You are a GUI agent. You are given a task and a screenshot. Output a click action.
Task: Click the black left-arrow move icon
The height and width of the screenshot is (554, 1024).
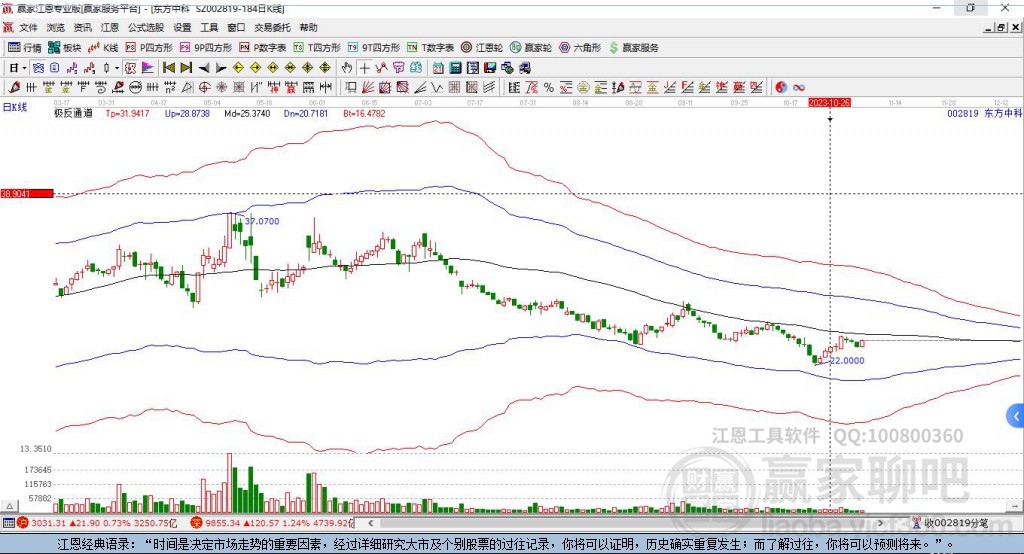[204, 68]
